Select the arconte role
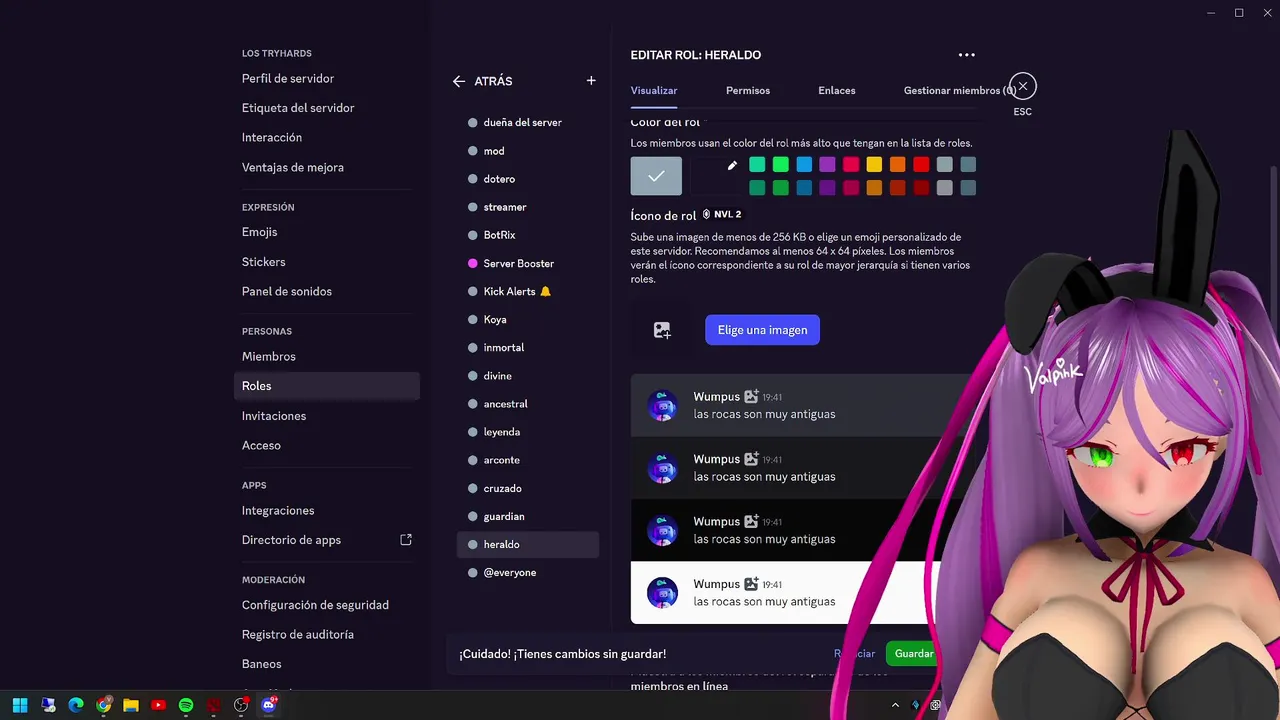 pos(528,460)
